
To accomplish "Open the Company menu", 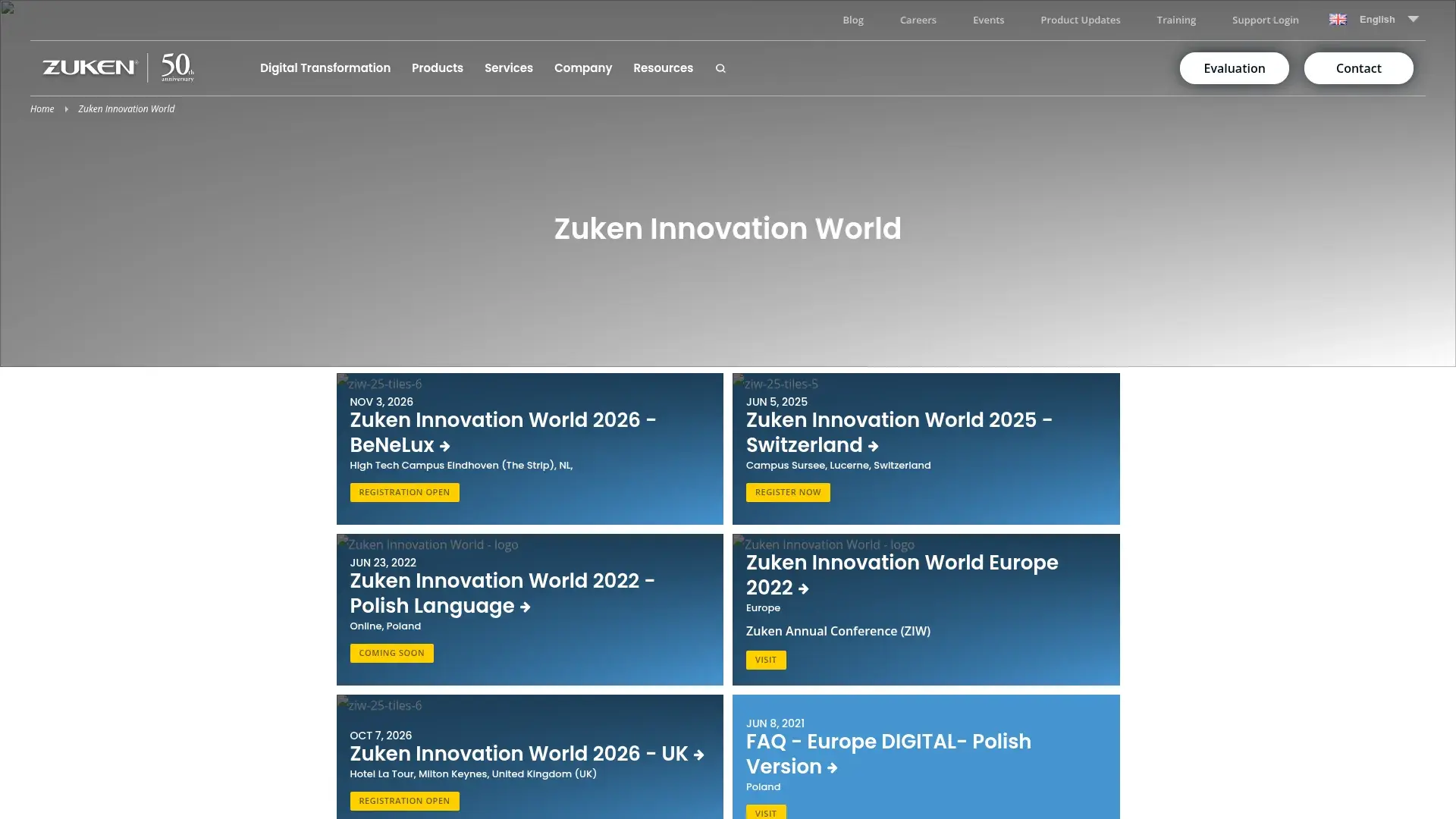I will (583, 68).
